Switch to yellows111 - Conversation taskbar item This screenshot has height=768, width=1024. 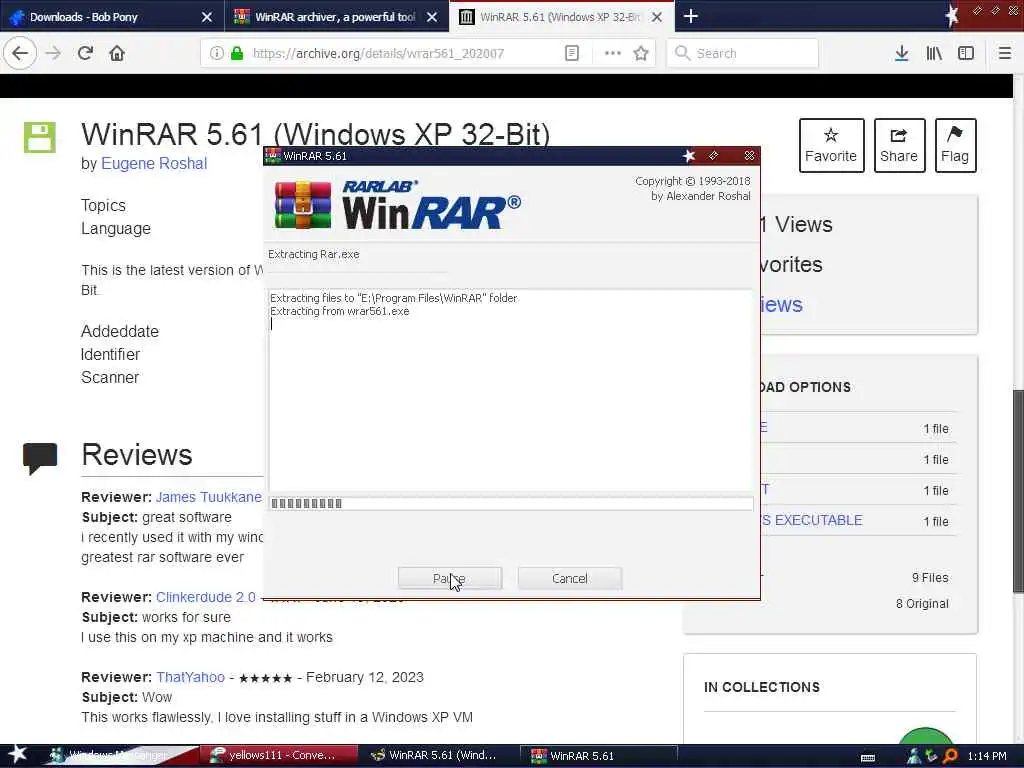click(x=281, y=755)
